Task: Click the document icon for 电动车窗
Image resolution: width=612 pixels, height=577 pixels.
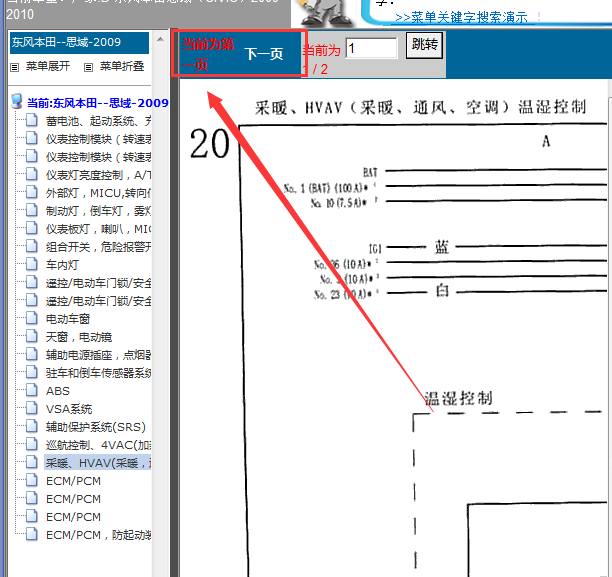Action: [32, 318]
